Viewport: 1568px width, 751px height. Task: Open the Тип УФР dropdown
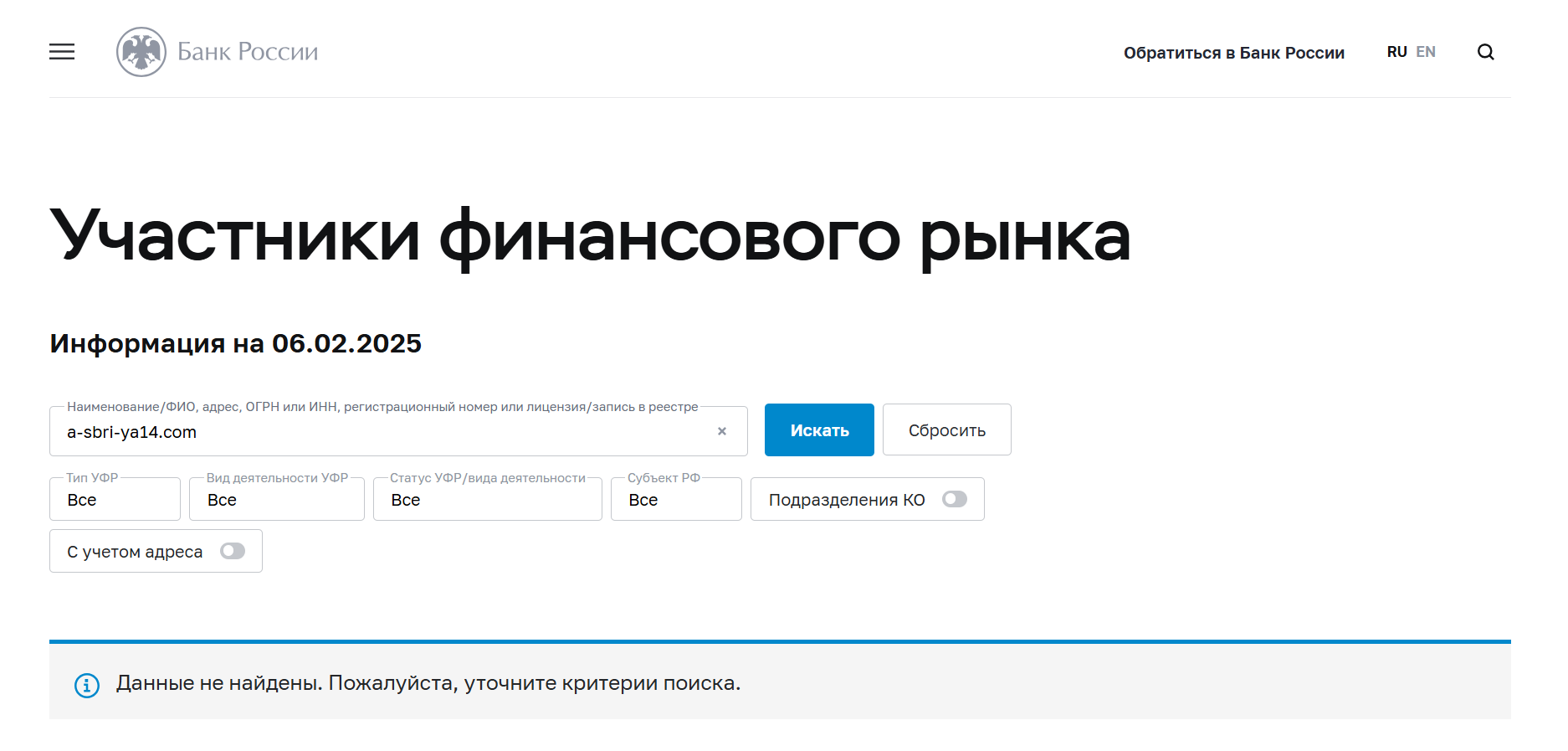pyautogui.click(x=115, y=500)
